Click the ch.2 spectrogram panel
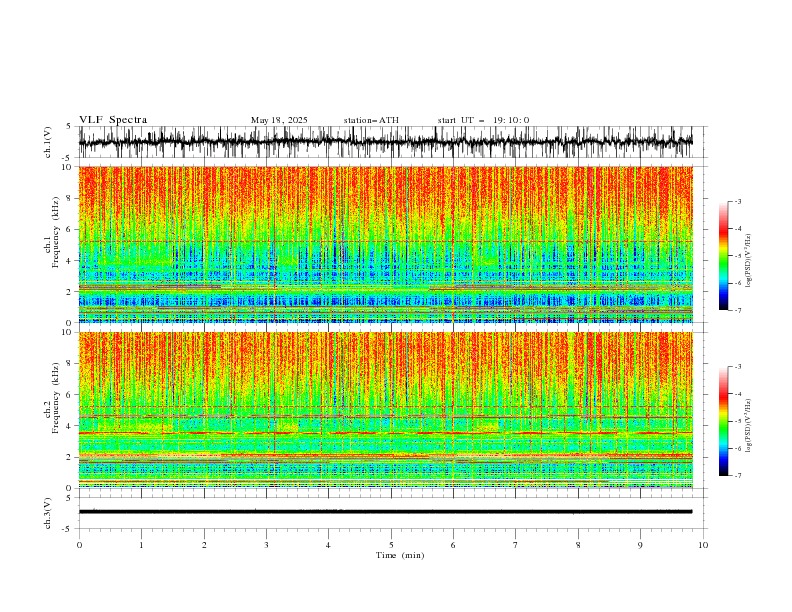 [386, 410]
